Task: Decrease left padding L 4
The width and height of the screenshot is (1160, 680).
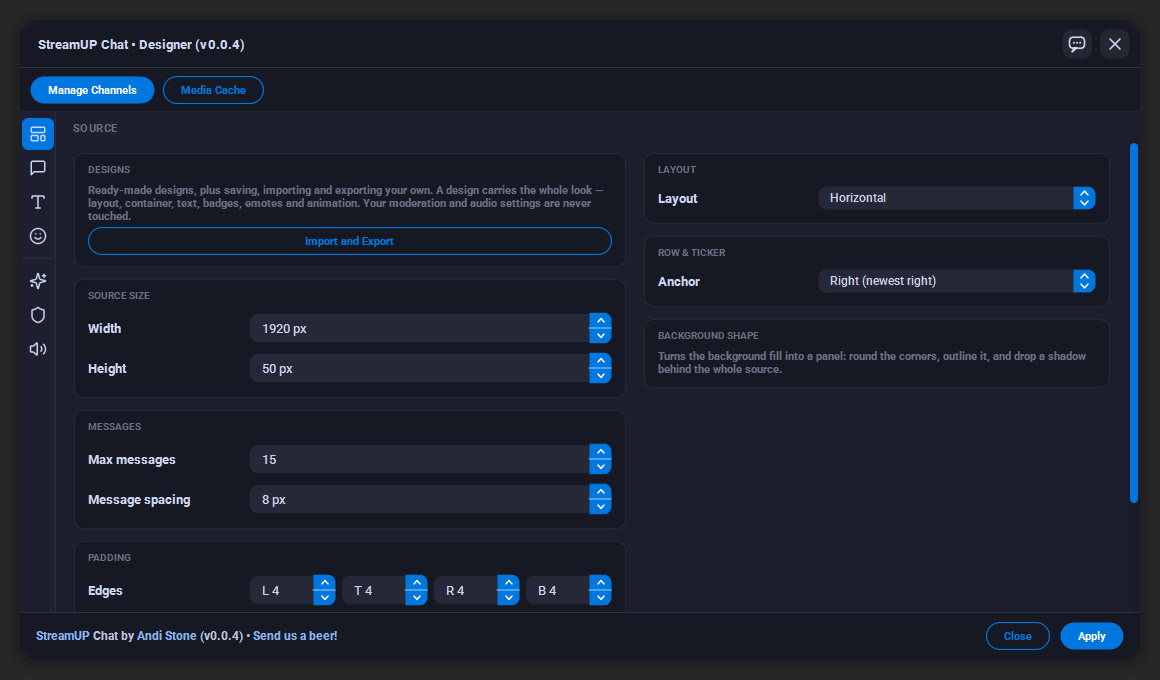Action: (324, 598)
